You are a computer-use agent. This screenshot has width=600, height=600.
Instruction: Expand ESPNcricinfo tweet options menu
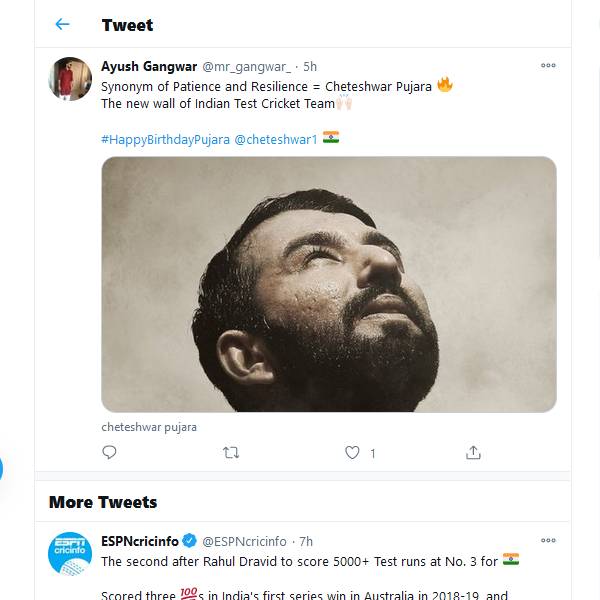pos(548,541)
